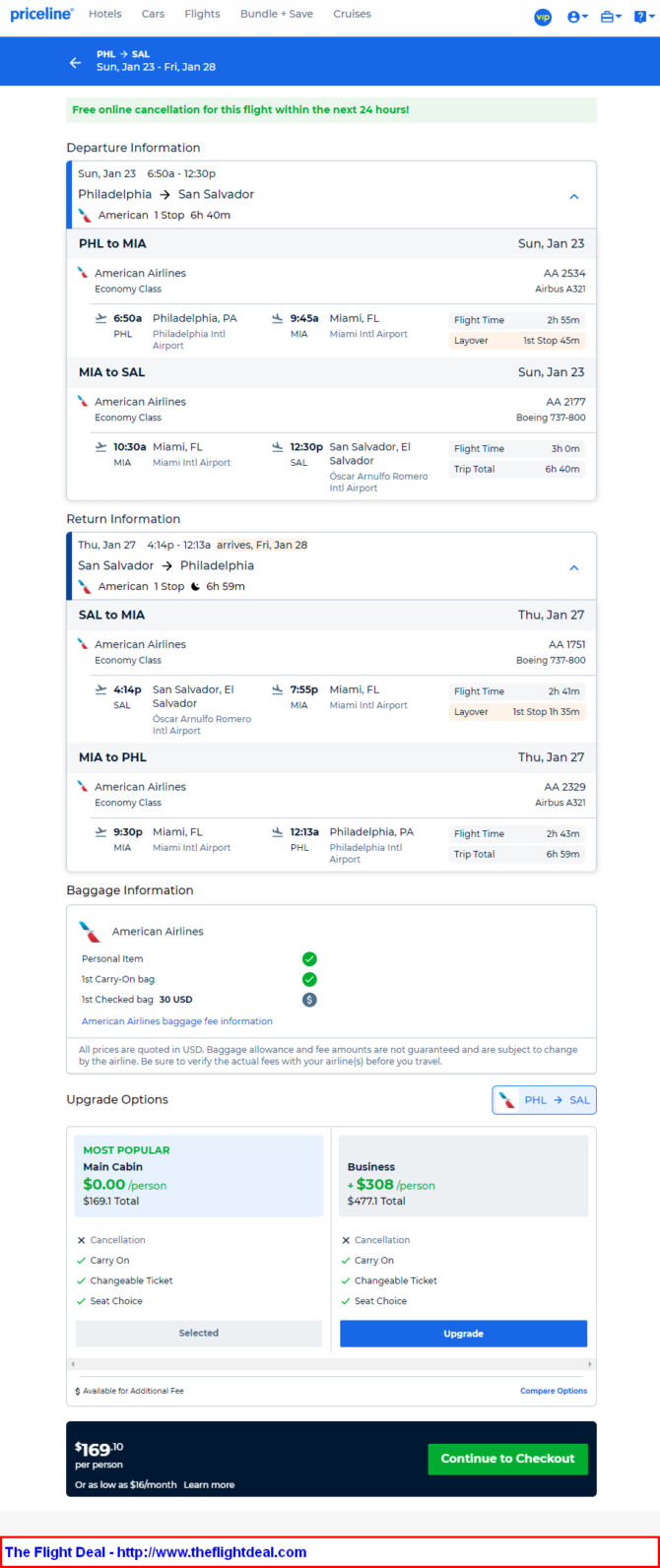Select the PHL to SAL segment toggle
Image resolution: width=660 pixels, height=1568 pixels.
coord(544,1100)
